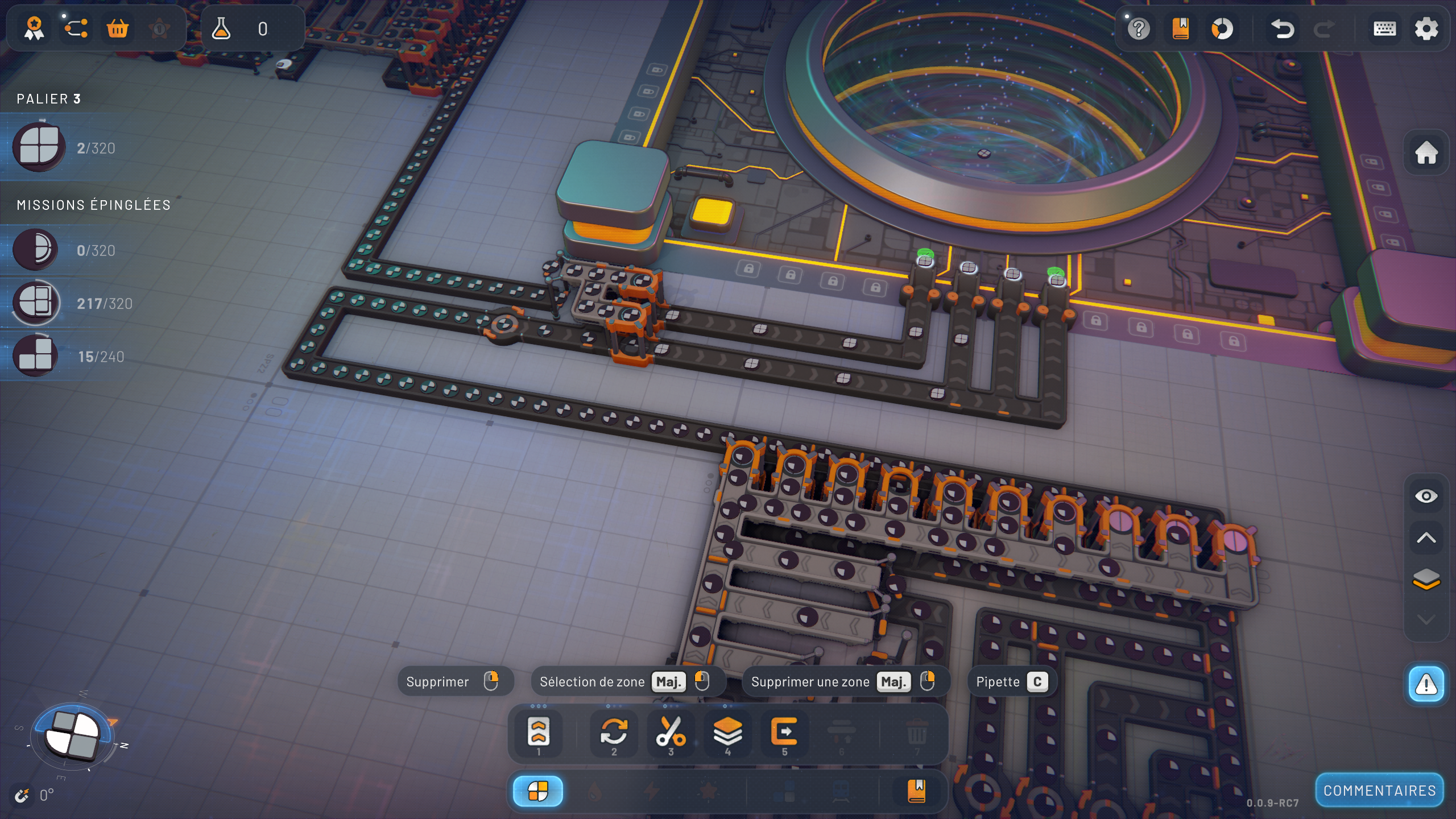Select the shapes category tab
Image resolution: width=1456 pixels, height=819 pixels.
(538, 791)
